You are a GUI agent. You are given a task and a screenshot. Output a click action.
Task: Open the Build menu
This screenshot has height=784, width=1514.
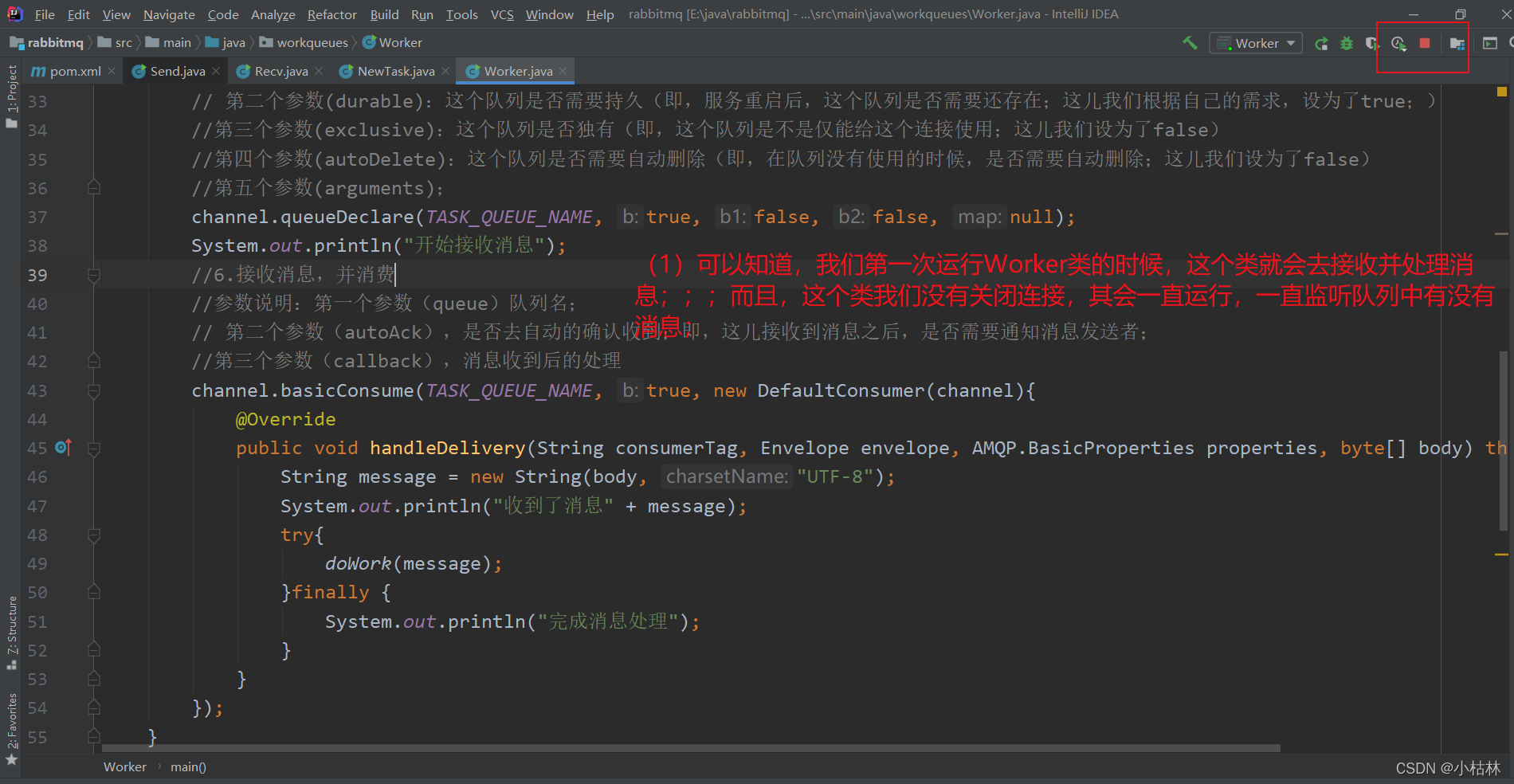click(384, 14)
